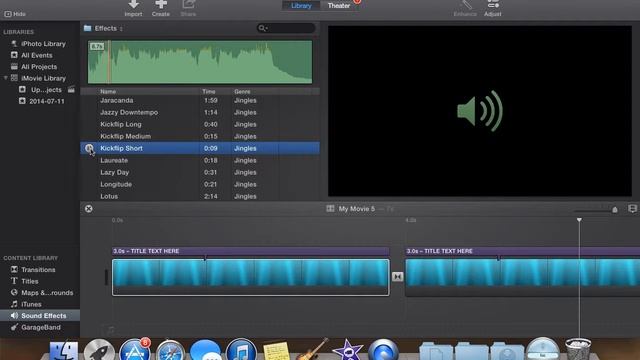
Task: Select the Kickflip Short row name
Action: point(121,148)
